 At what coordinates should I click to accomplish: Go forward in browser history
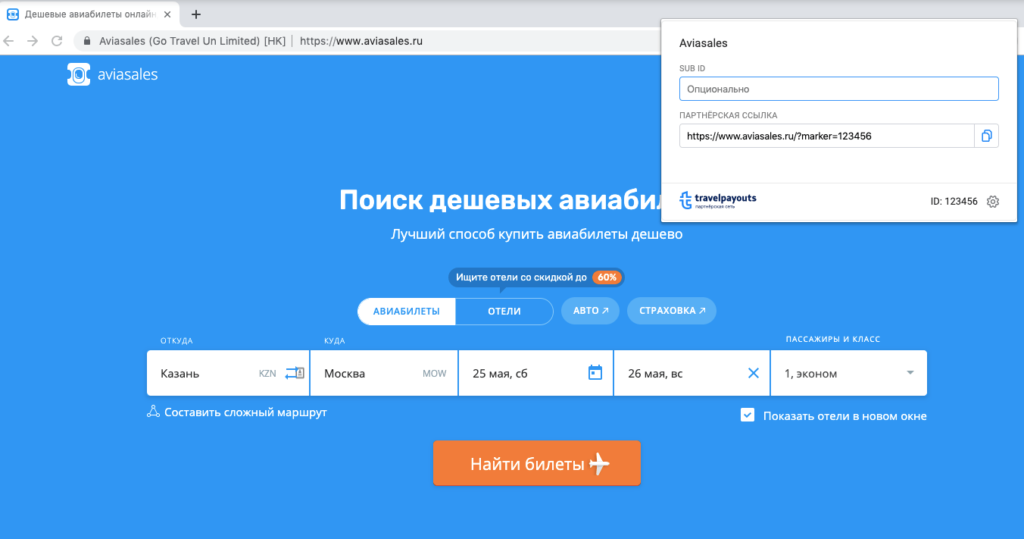[33, 41]
